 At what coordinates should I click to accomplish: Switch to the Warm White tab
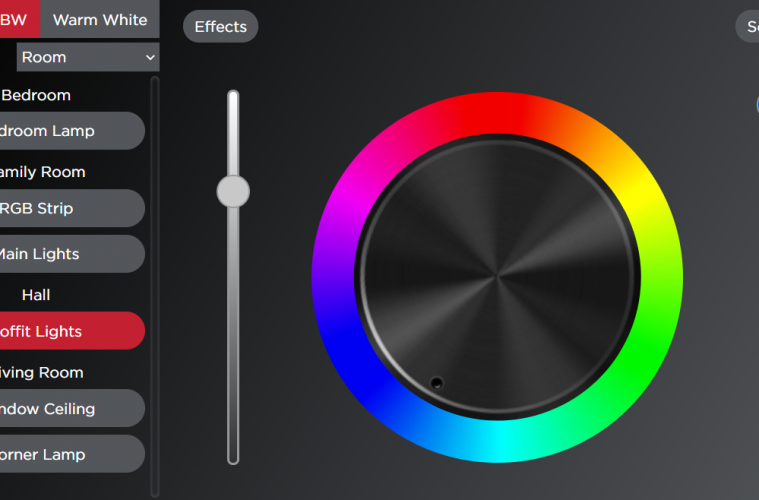(x=99, y=20)
